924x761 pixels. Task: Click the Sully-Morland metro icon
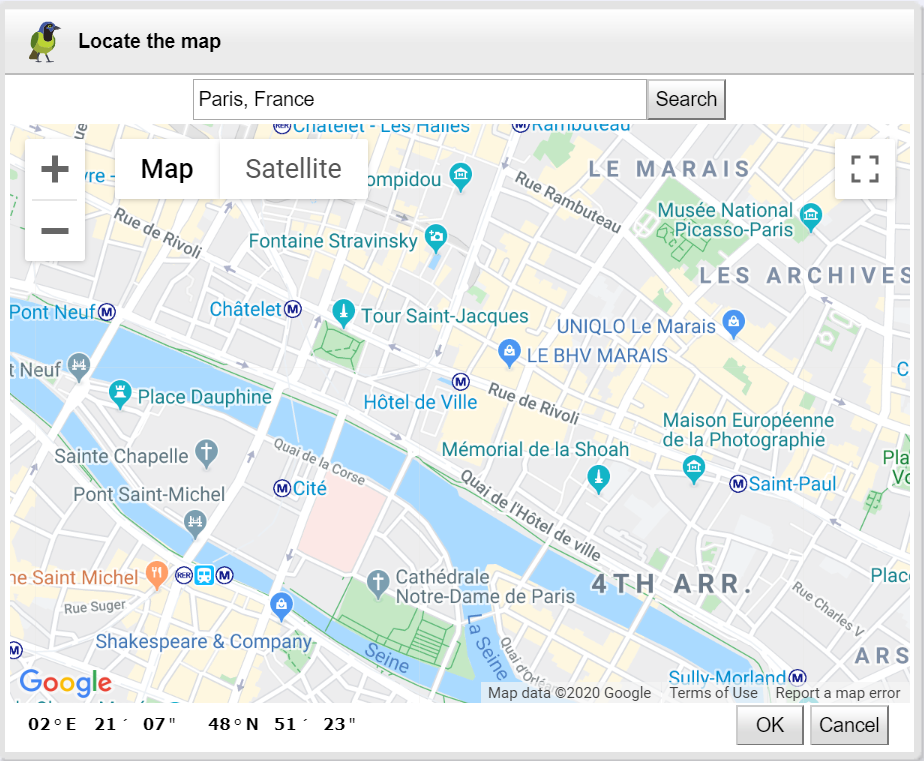797,678
